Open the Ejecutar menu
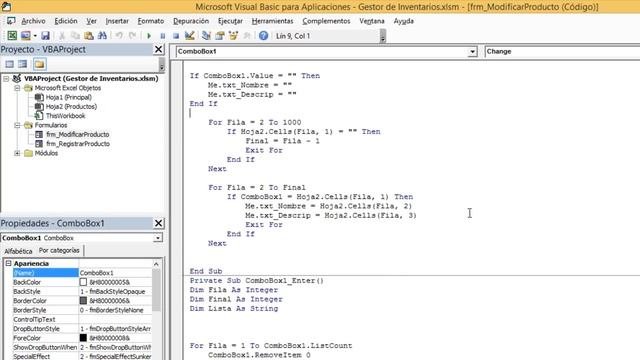 coord(230,21)
